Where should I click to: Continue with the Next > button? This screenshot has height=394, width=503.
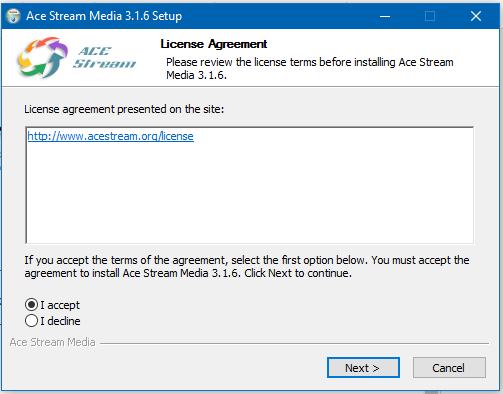363,368
